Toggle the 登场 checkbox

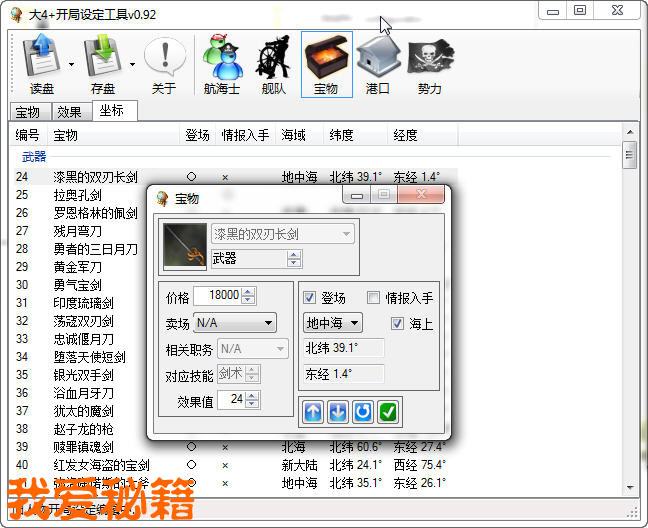(x=310, y=298)
